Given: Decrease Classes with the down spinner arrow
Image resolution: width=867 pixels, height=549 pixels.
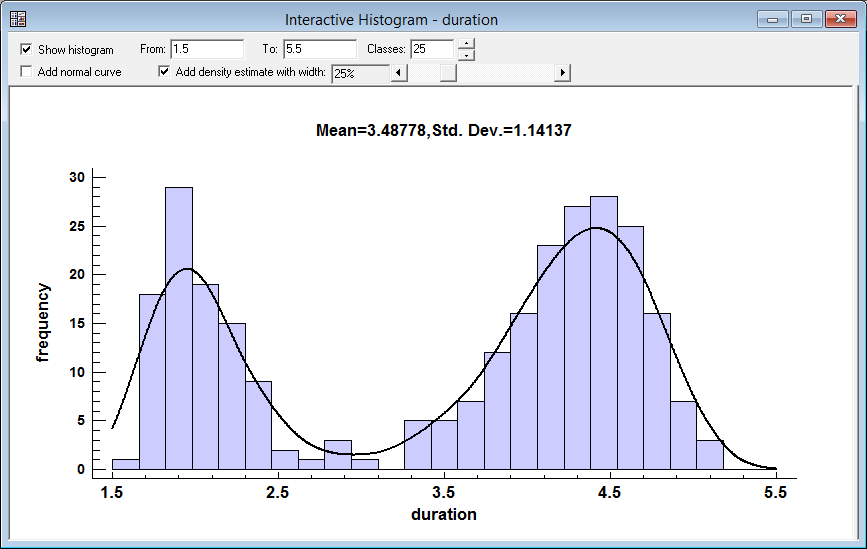Looking at the screenshot, I should click(x=466, y=55).
